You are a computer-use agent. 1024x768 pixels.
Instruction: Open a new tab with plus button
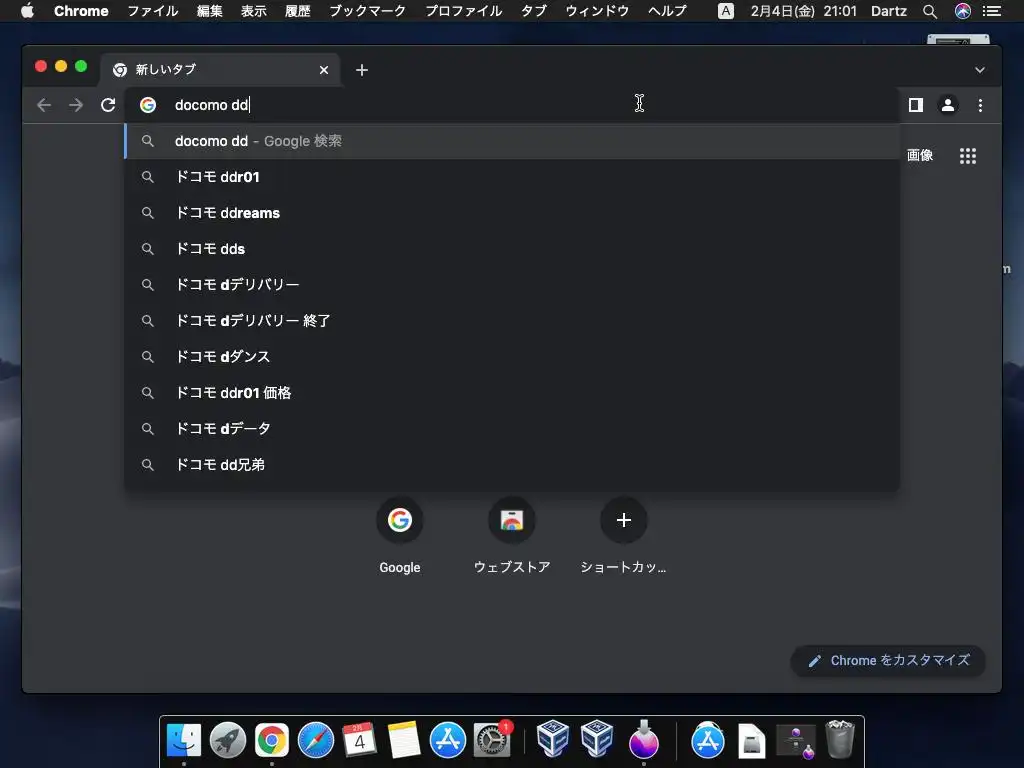click(x=362, y=70)
